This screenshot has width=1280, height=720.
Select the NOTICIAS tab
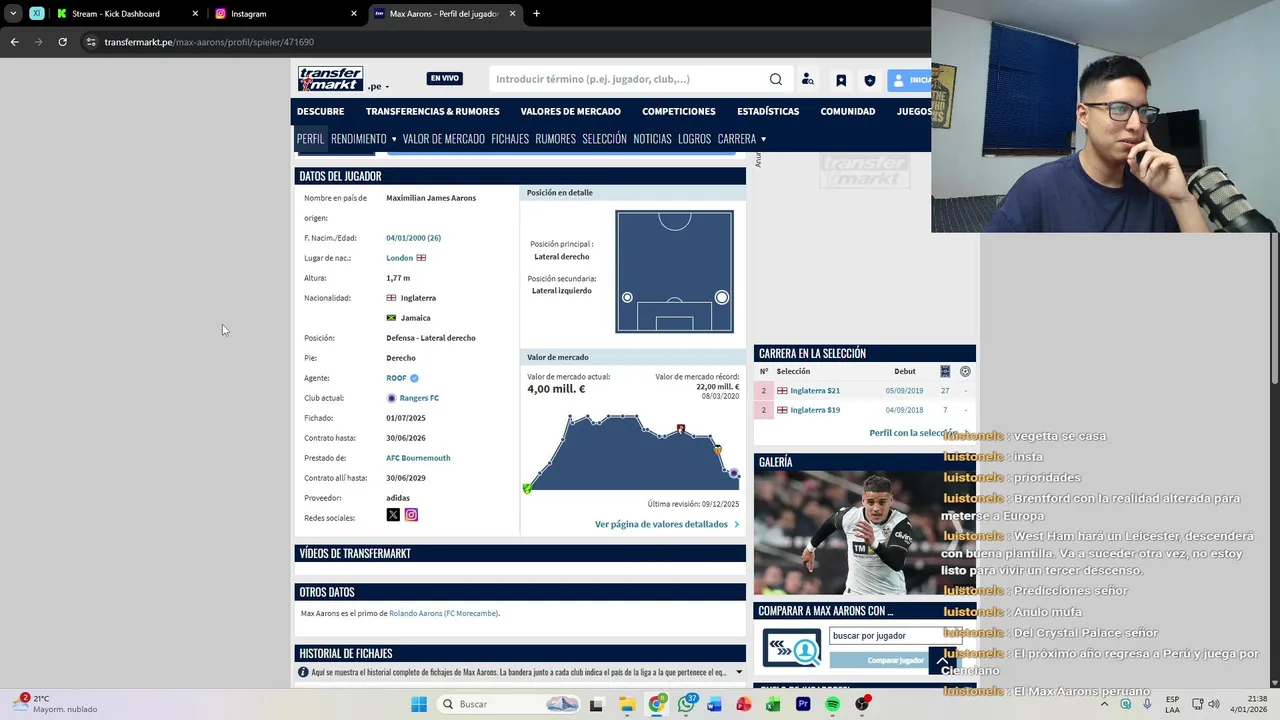[x=652, y=139]
